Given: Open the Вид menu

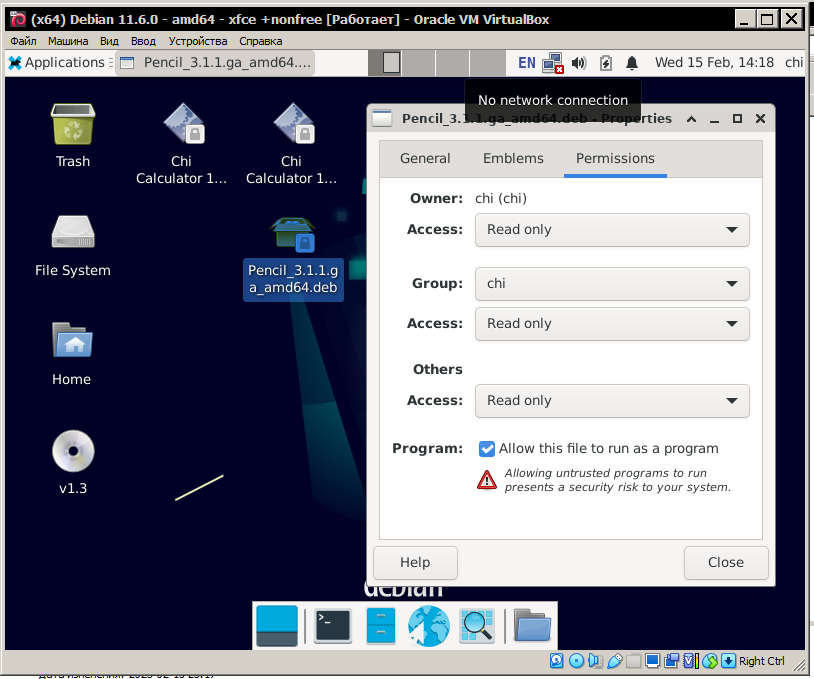Looking at the screenshot, I should point(109,41).
